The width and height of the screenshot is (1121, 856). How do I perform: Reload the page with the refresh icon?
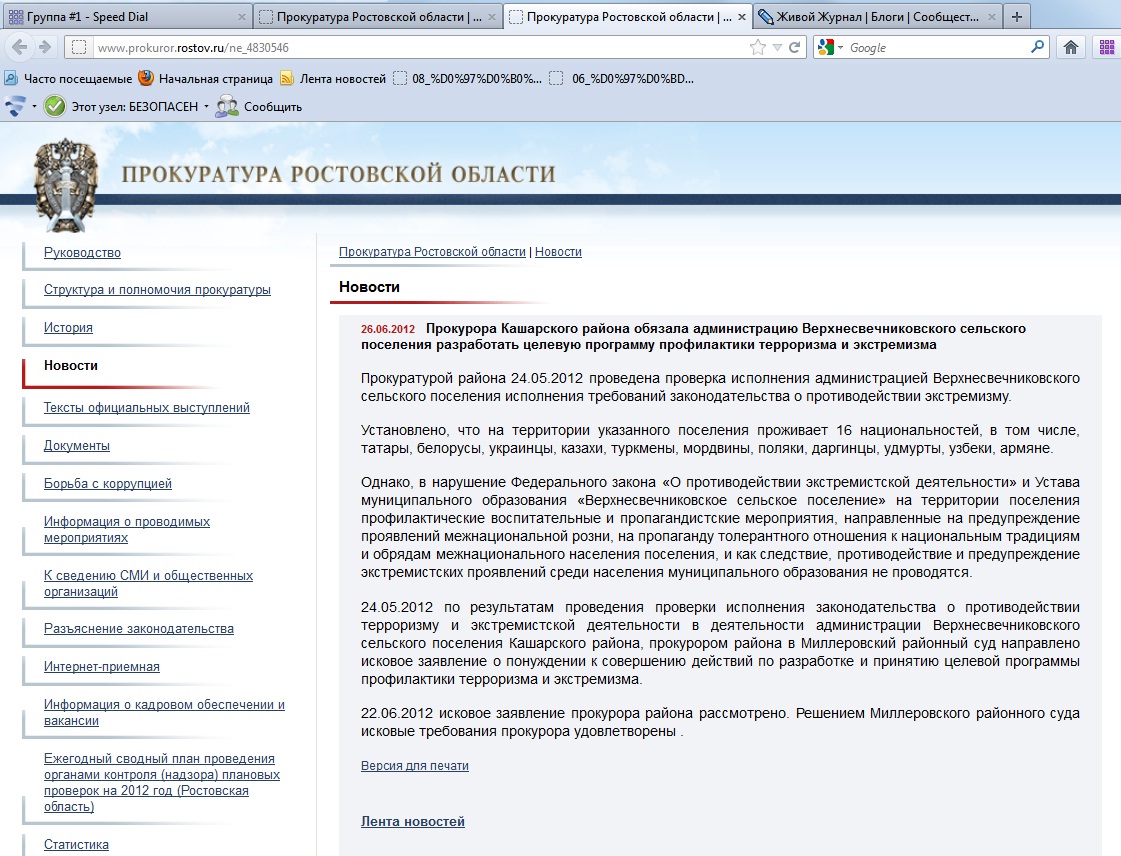tap(795, 47)
